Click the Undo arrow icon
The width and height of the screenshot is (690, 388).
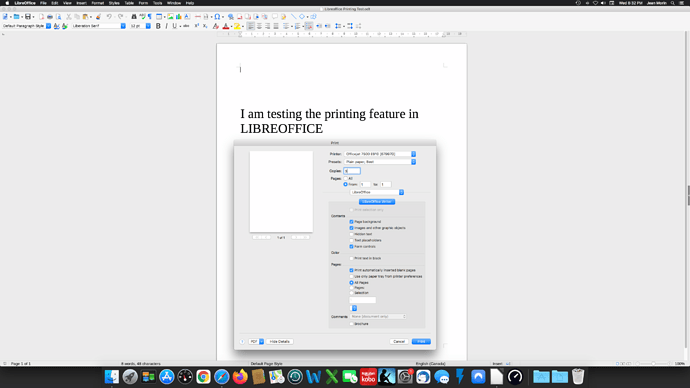pos(109,17)
